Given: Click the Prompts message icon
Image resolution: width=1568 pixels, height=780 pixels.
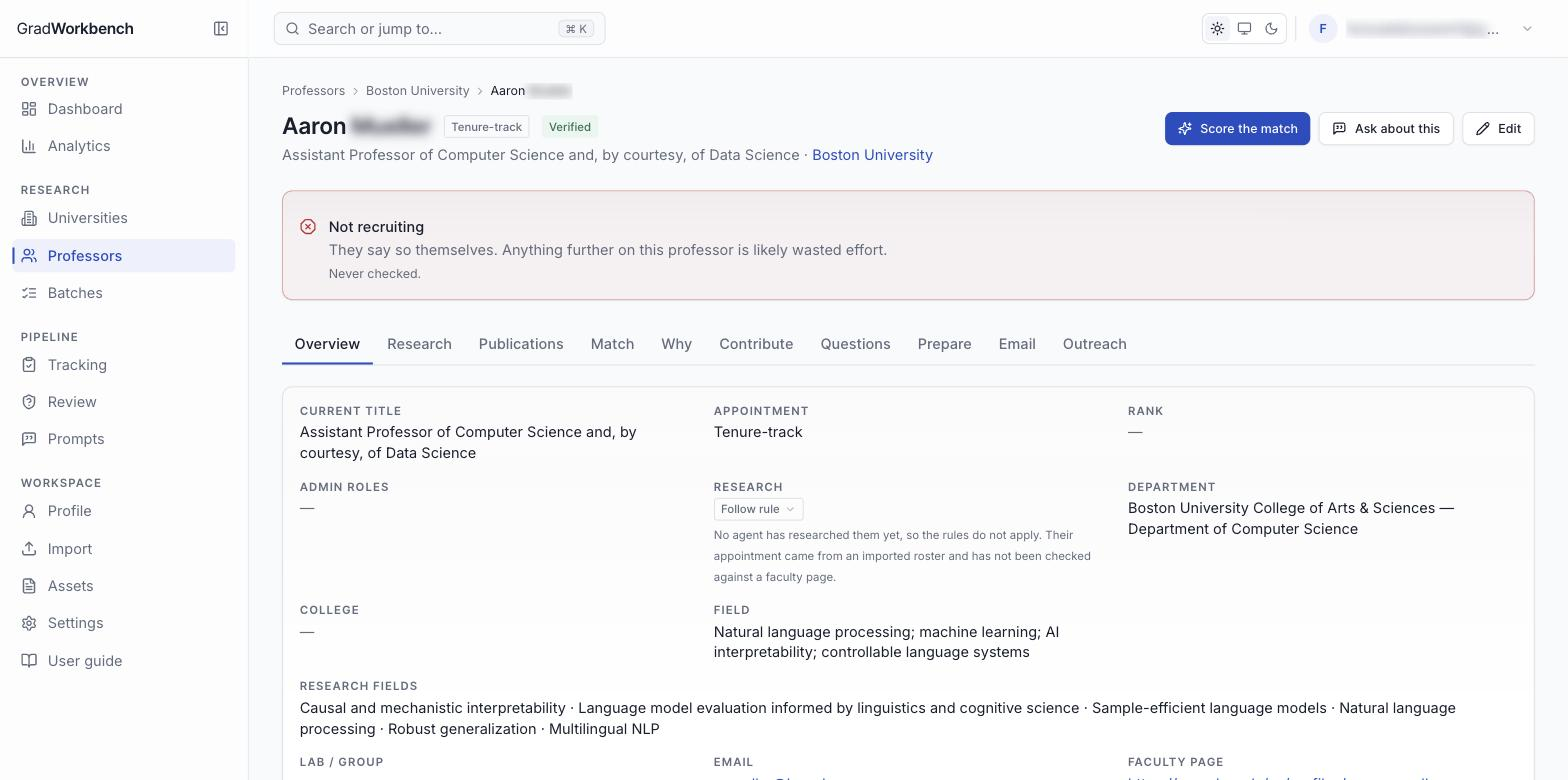Looking at the screenshot, I should click(29, 439).
